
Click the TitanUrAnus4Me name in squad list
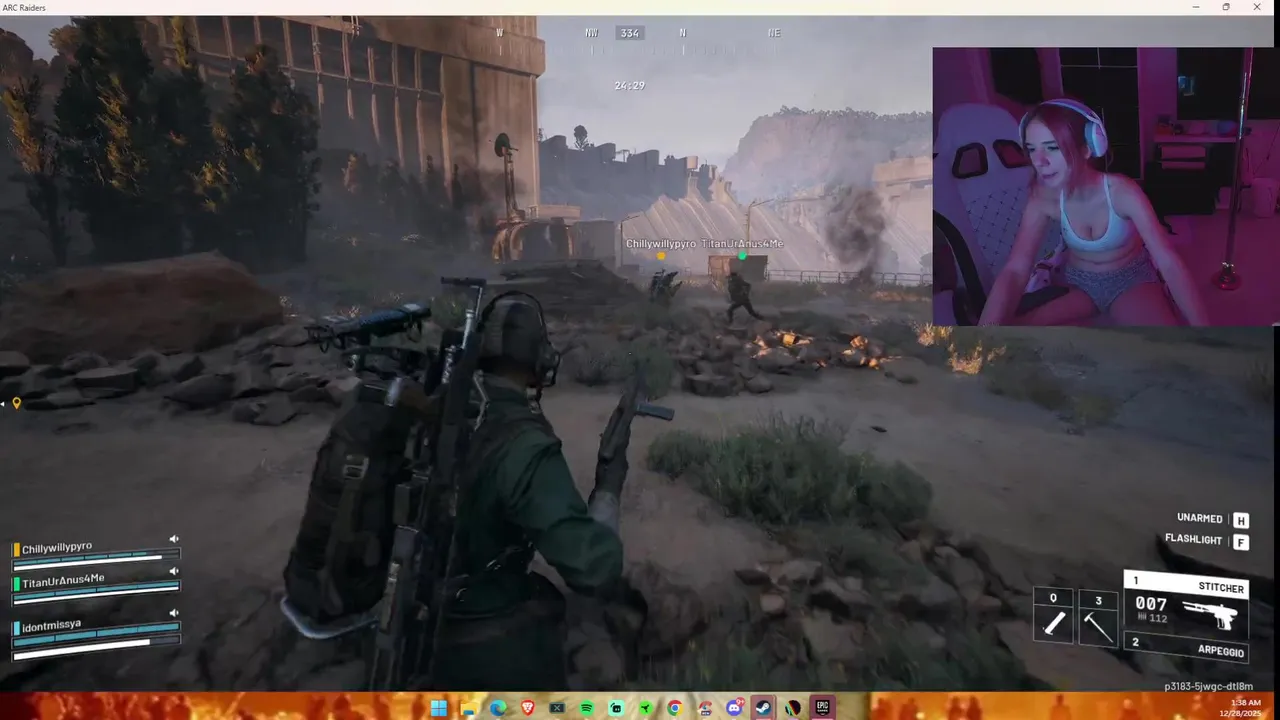pyautogui.click(x=63, y=579)
